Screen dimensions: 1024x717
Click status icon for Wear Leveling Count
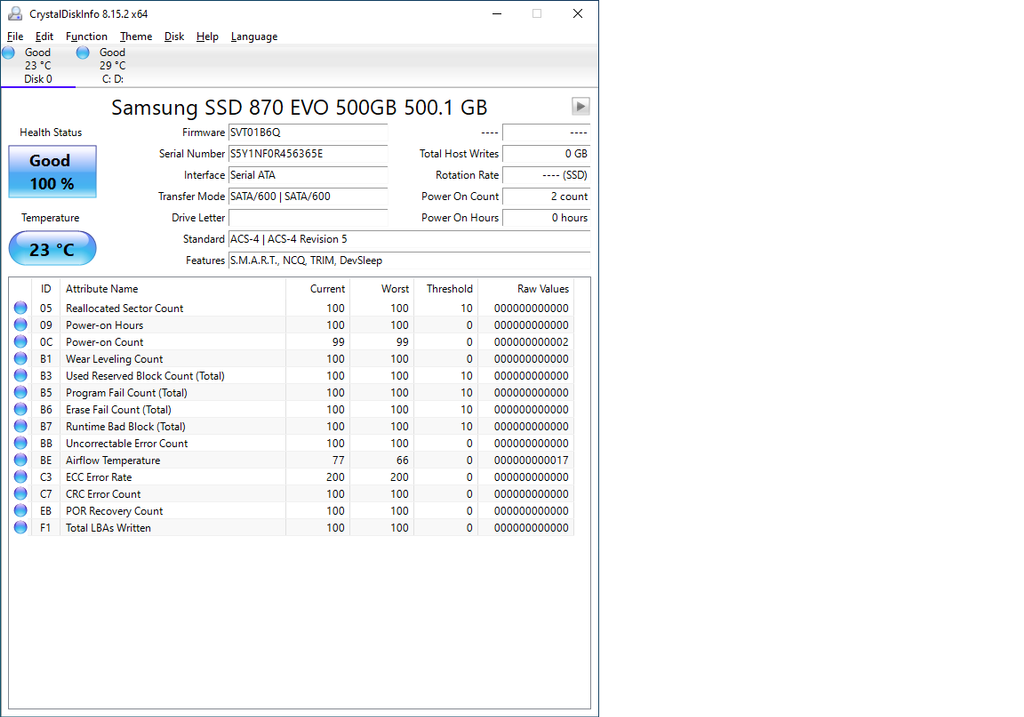(x=20, y=359)
